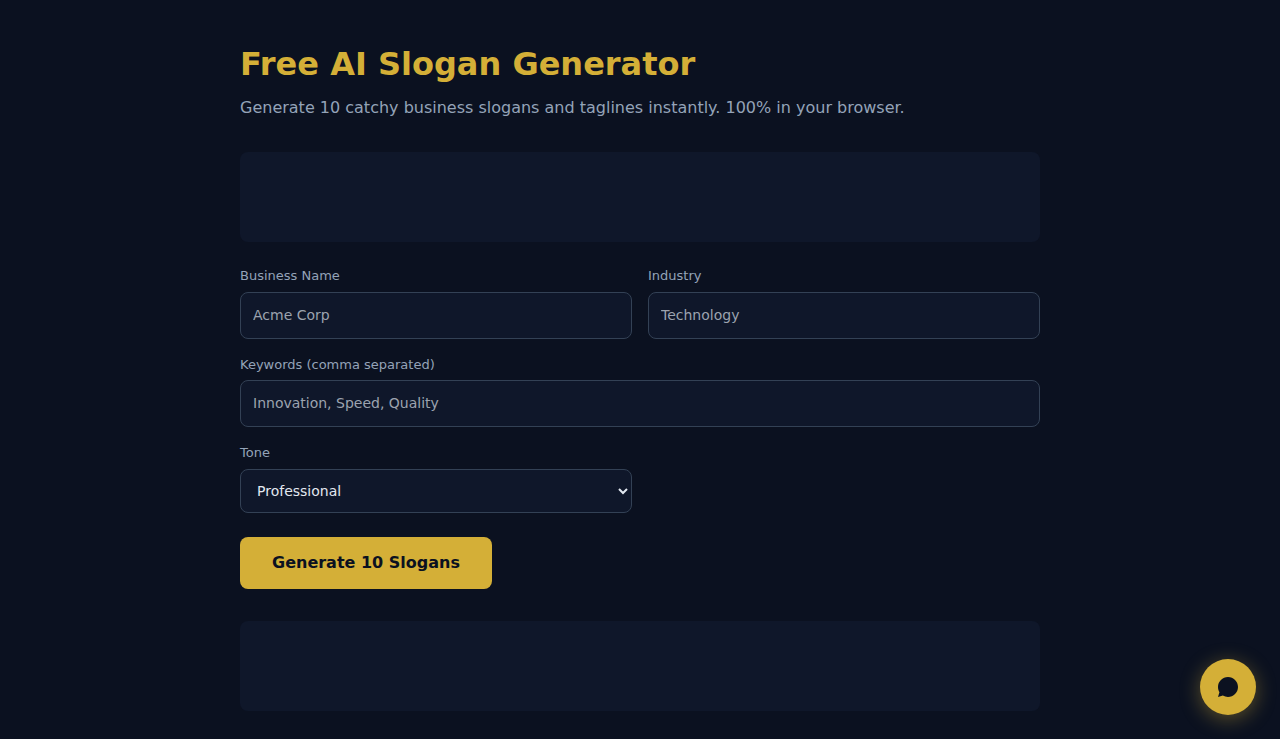Image resolution: width=1280 pixels, height=739 pixels.
Task: Open the chat bubble widget
Action: (1228, 687)
